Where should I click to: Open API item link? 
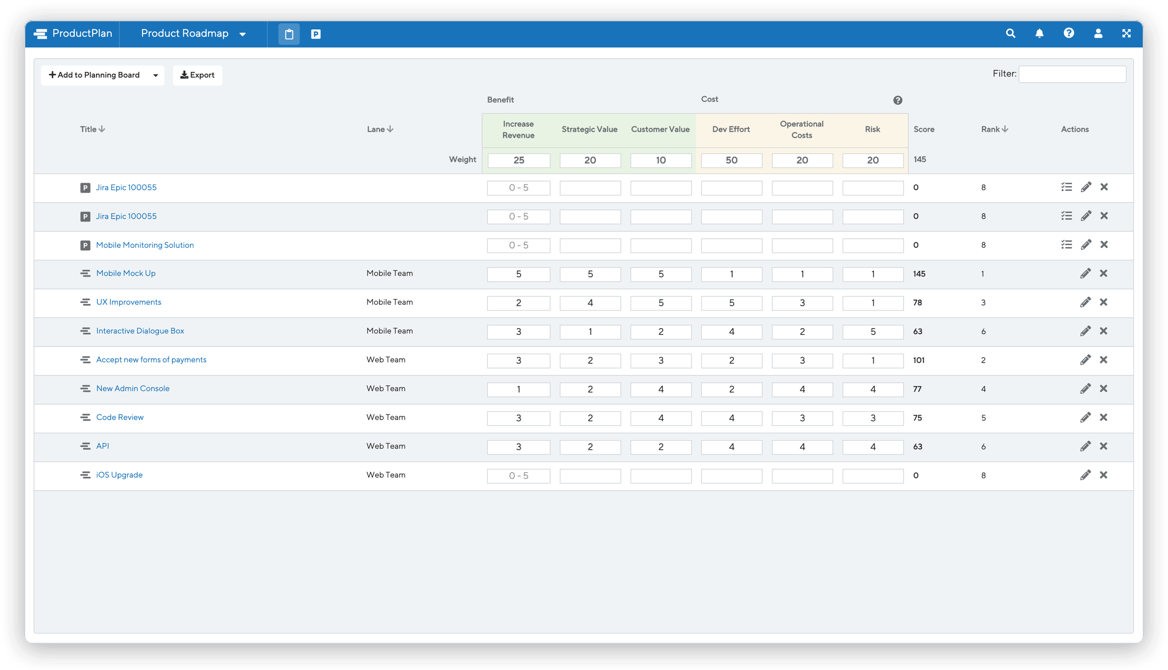(x=103, y=446)
